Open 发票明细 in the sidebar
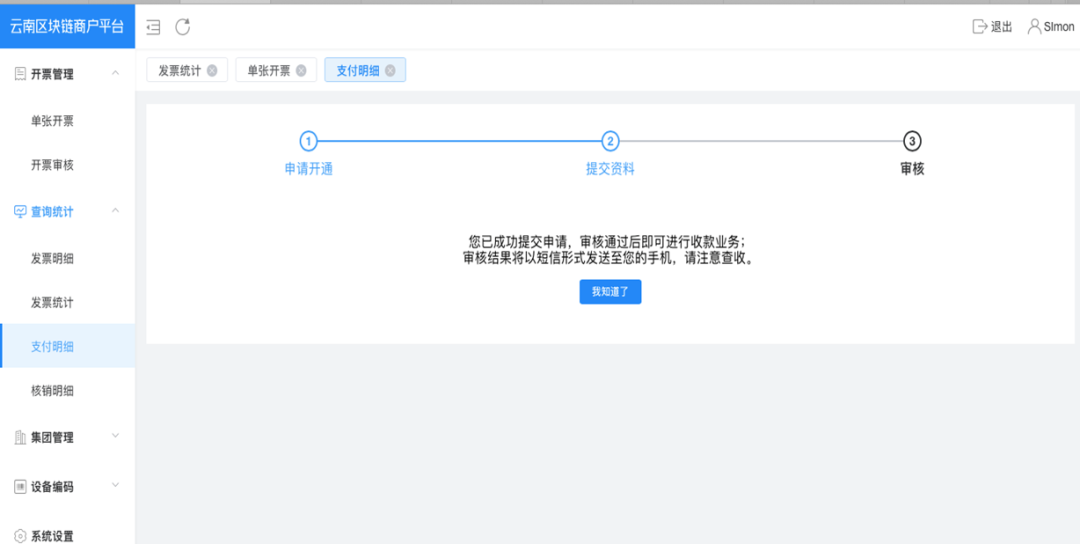Viewport: 1080px width, 544px height. (x=52, y=259)
